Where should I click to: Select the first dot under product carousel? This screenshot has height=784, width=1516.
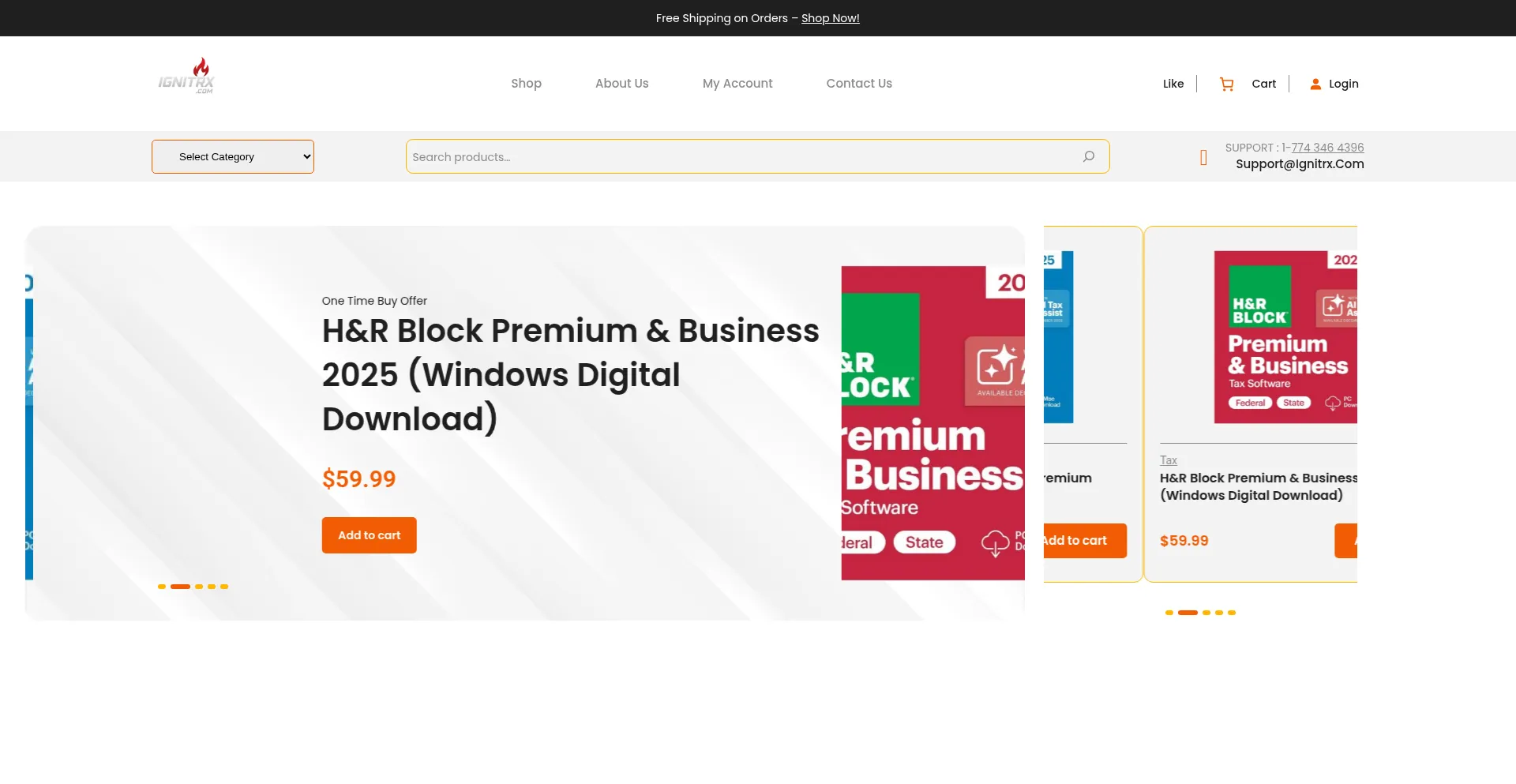(x=1169, y=613)
